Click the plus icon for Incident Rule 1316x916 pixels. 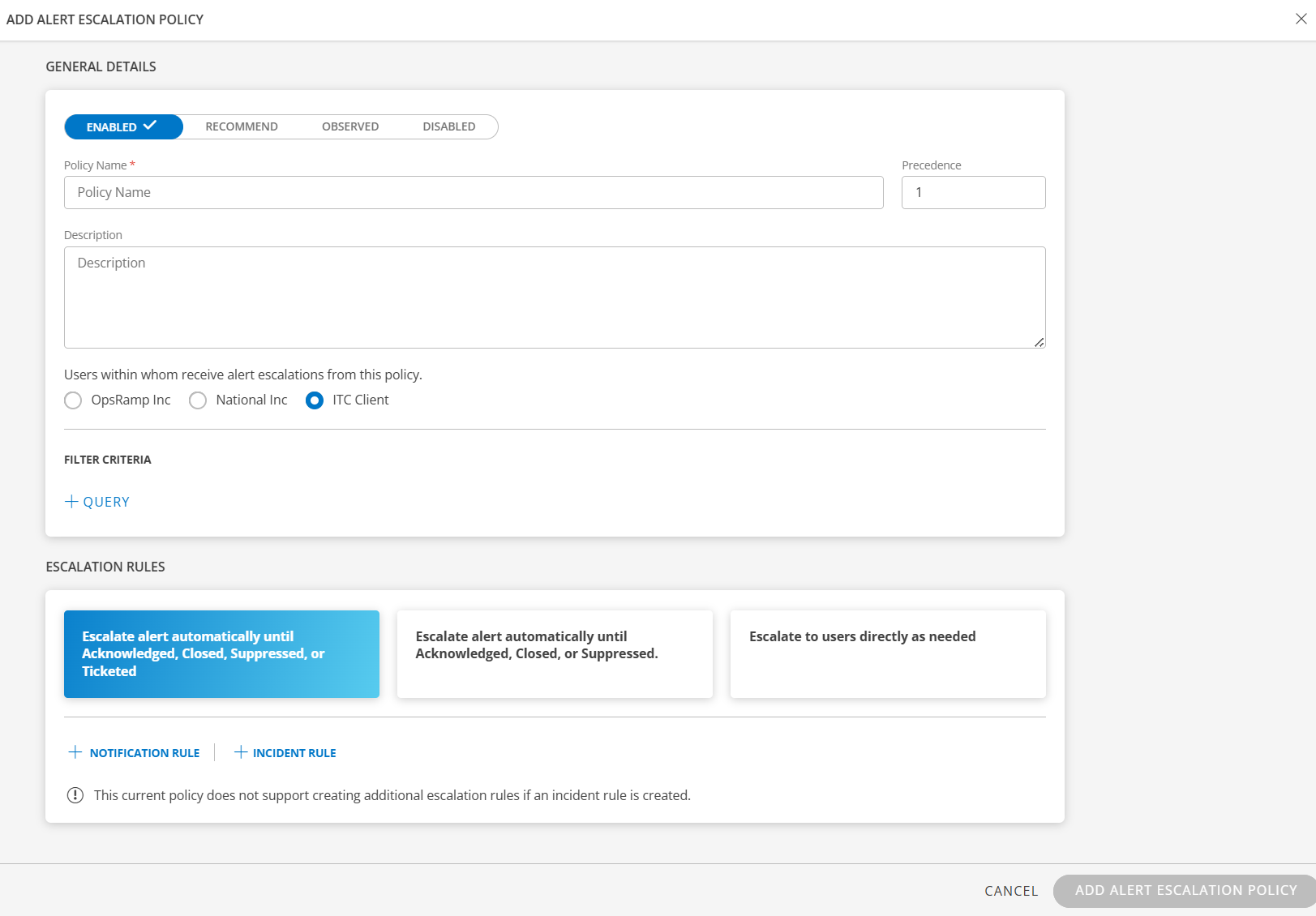241,752
